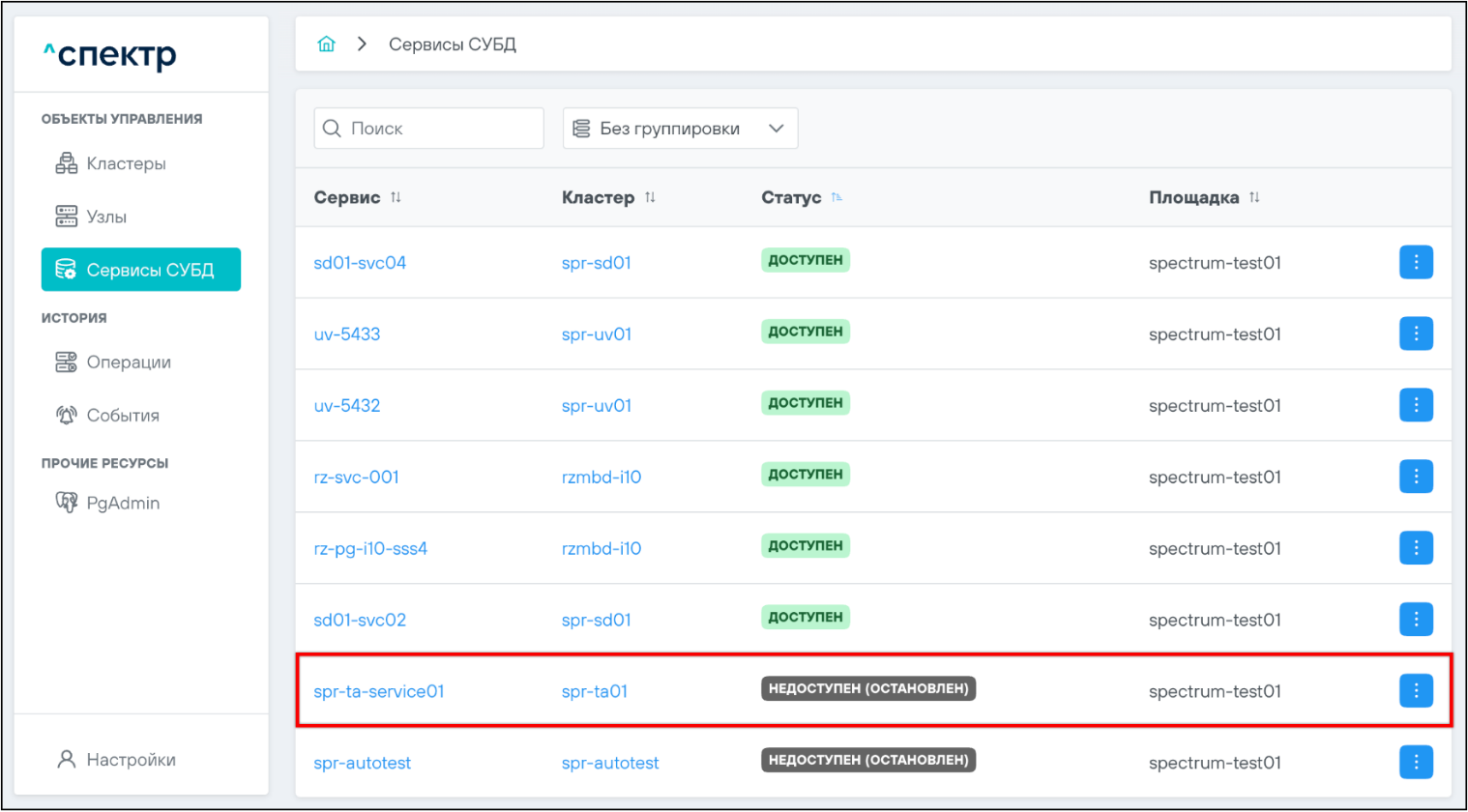
Task: Open three-dot menu for spr-autotest row
Action: 1415,762
